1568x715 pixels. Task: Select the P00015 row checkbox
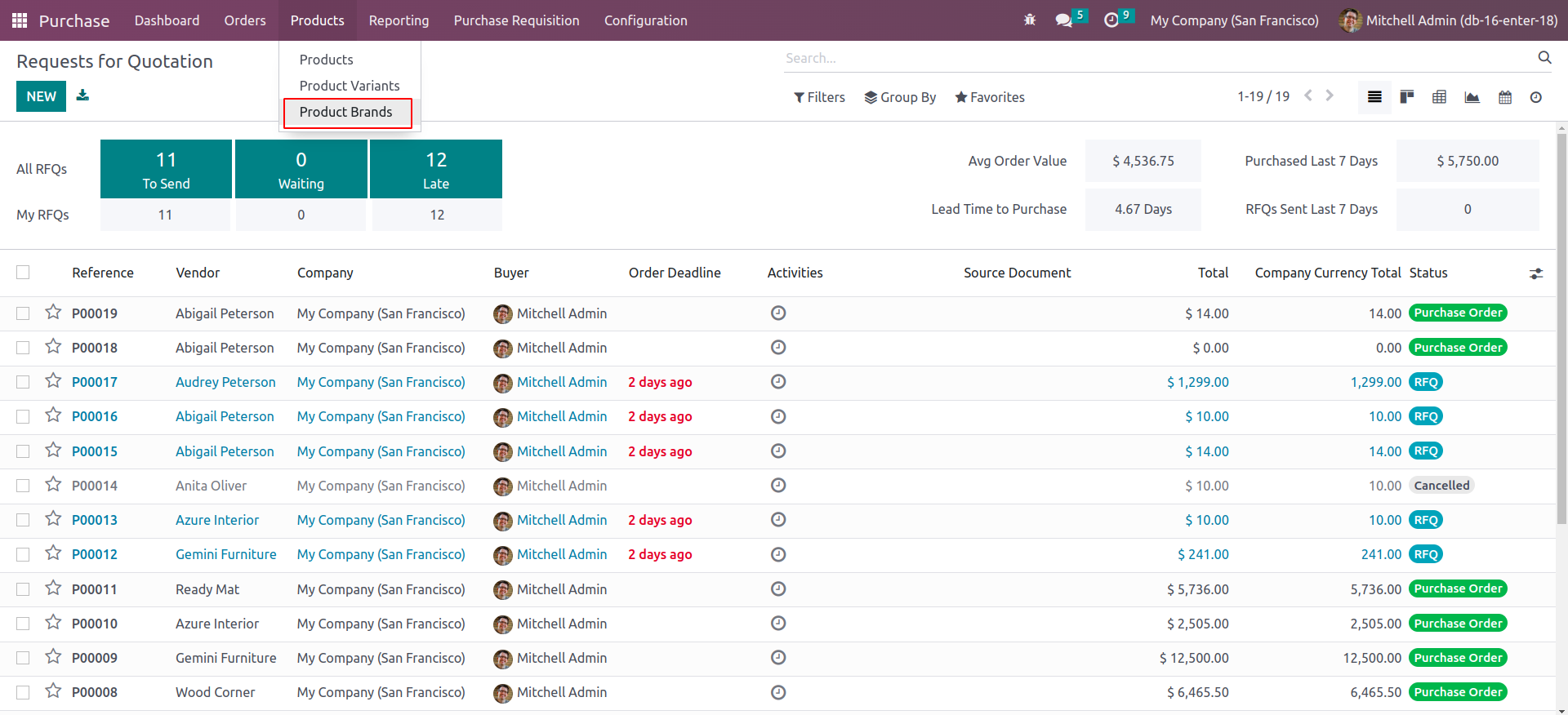(23, 451)
